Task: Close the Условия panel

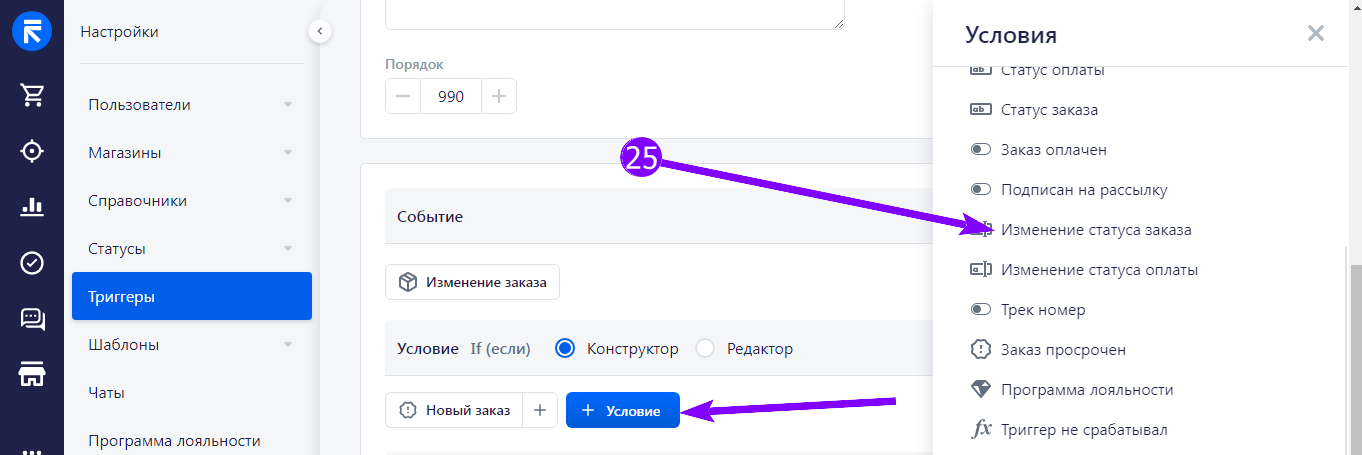Action: 1316,33
